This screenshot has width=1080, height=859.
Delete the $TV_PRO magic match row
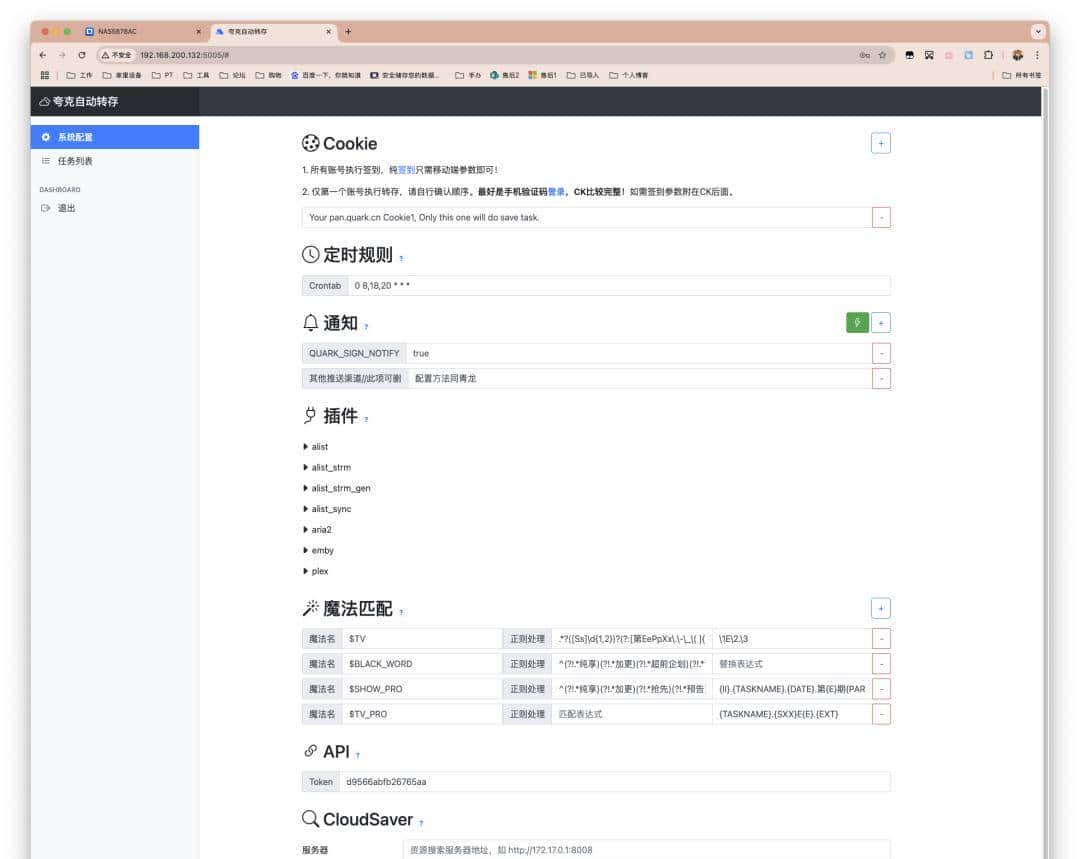(x=881, y=714)
